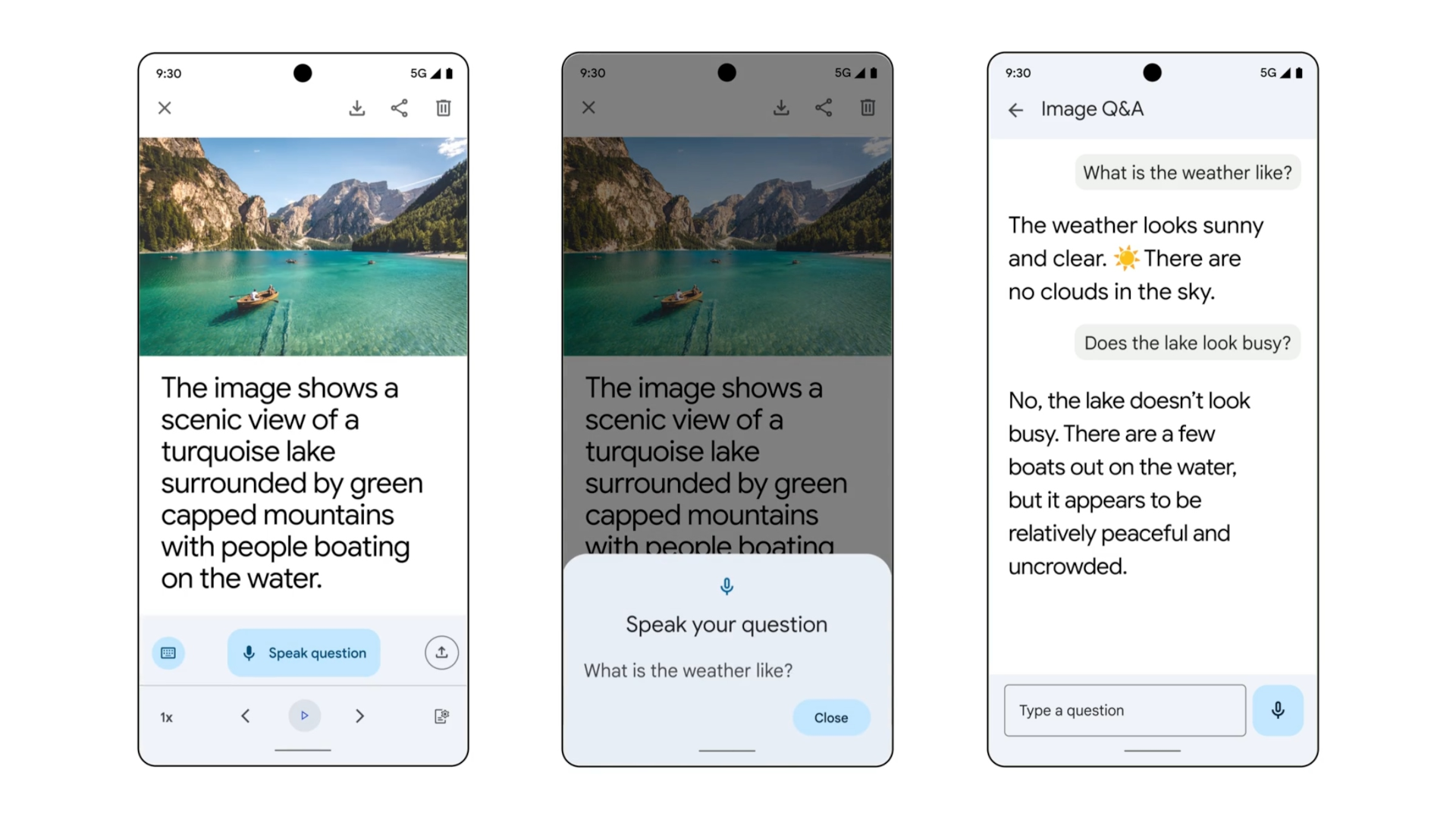Click the upload/export icon bottom right
The width and height of the screenshot is (1456, 819).
click(x=443, y=652)
